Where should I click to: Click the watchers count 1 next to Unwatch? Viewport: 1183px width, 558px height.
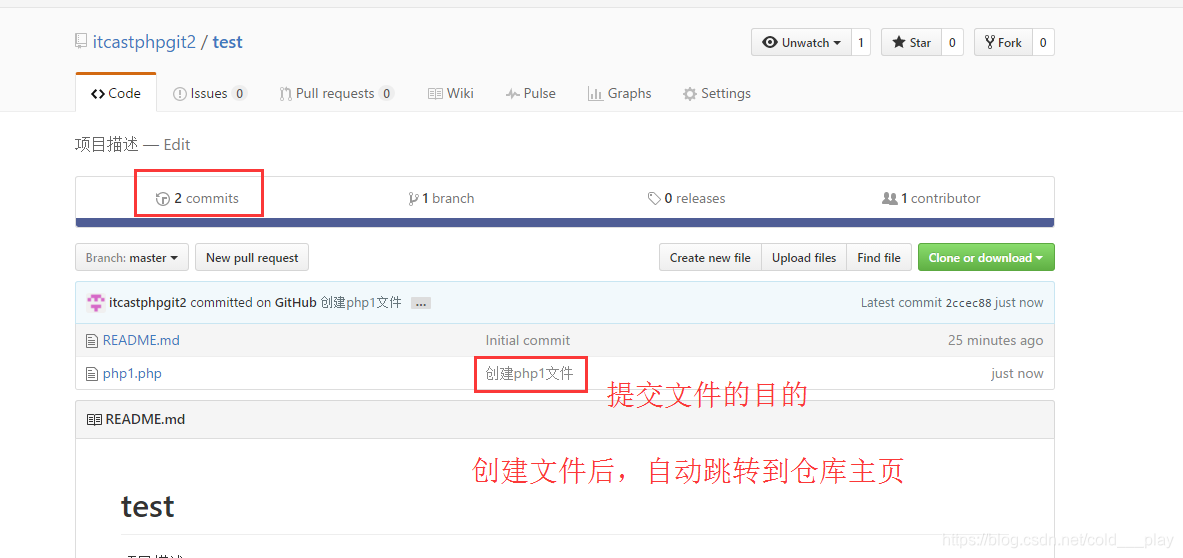pyautogui.click(x=861, y=43)
